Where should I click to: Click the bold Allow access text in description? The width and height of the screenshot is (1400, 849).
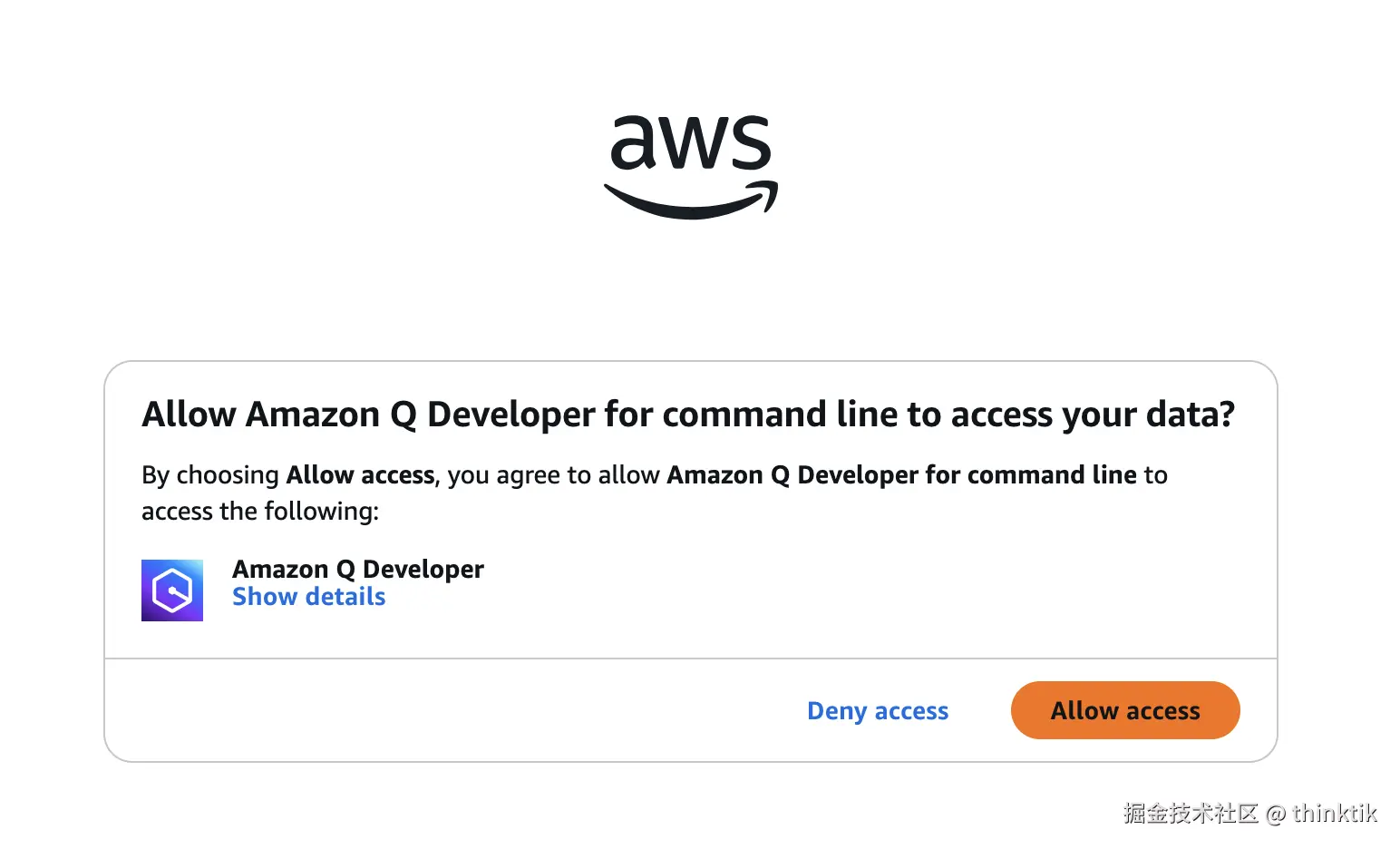tap(360, 475)
